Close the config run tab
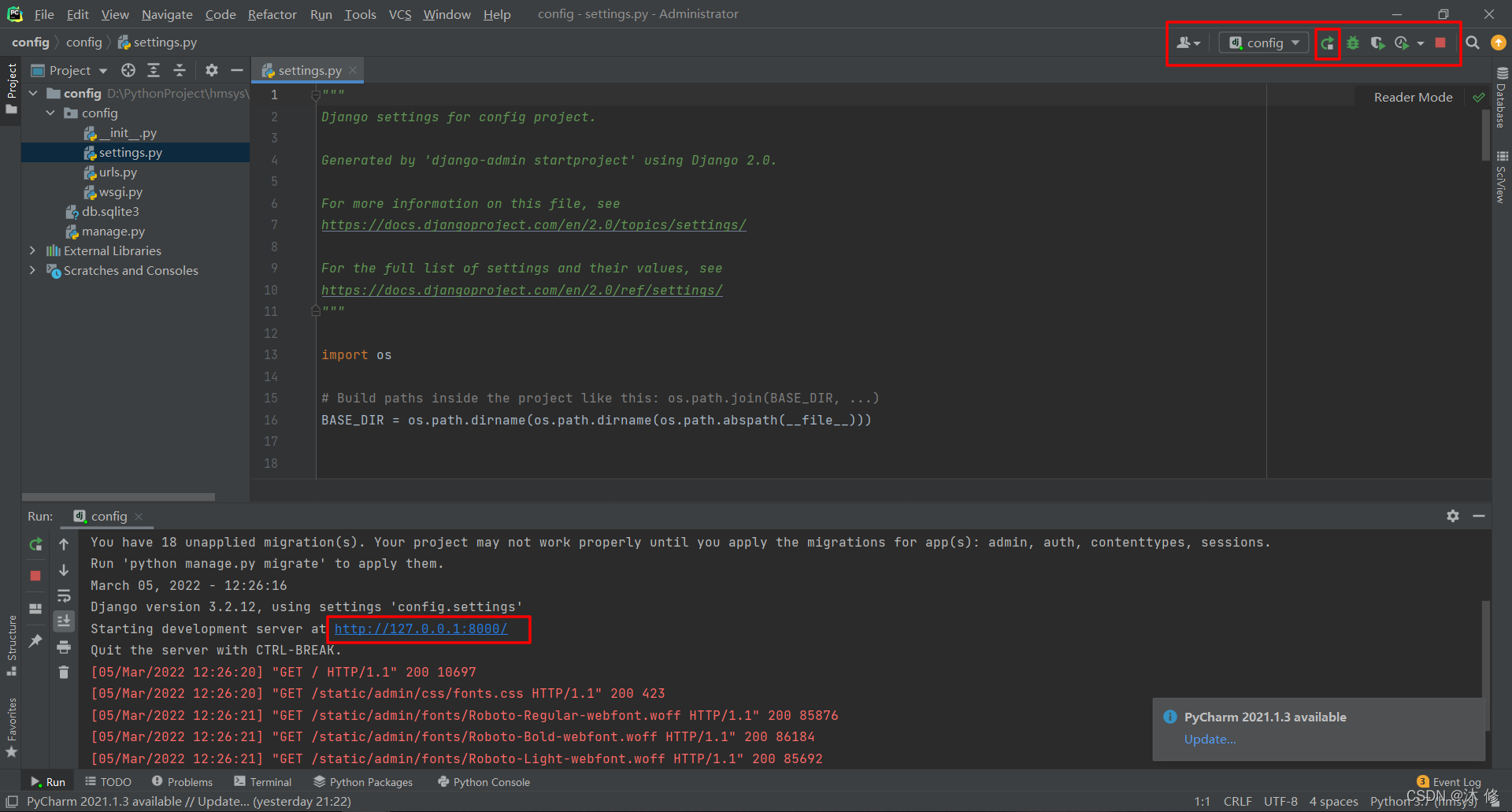The width and height of the screenshot is (1512, 812). (139, 517)
